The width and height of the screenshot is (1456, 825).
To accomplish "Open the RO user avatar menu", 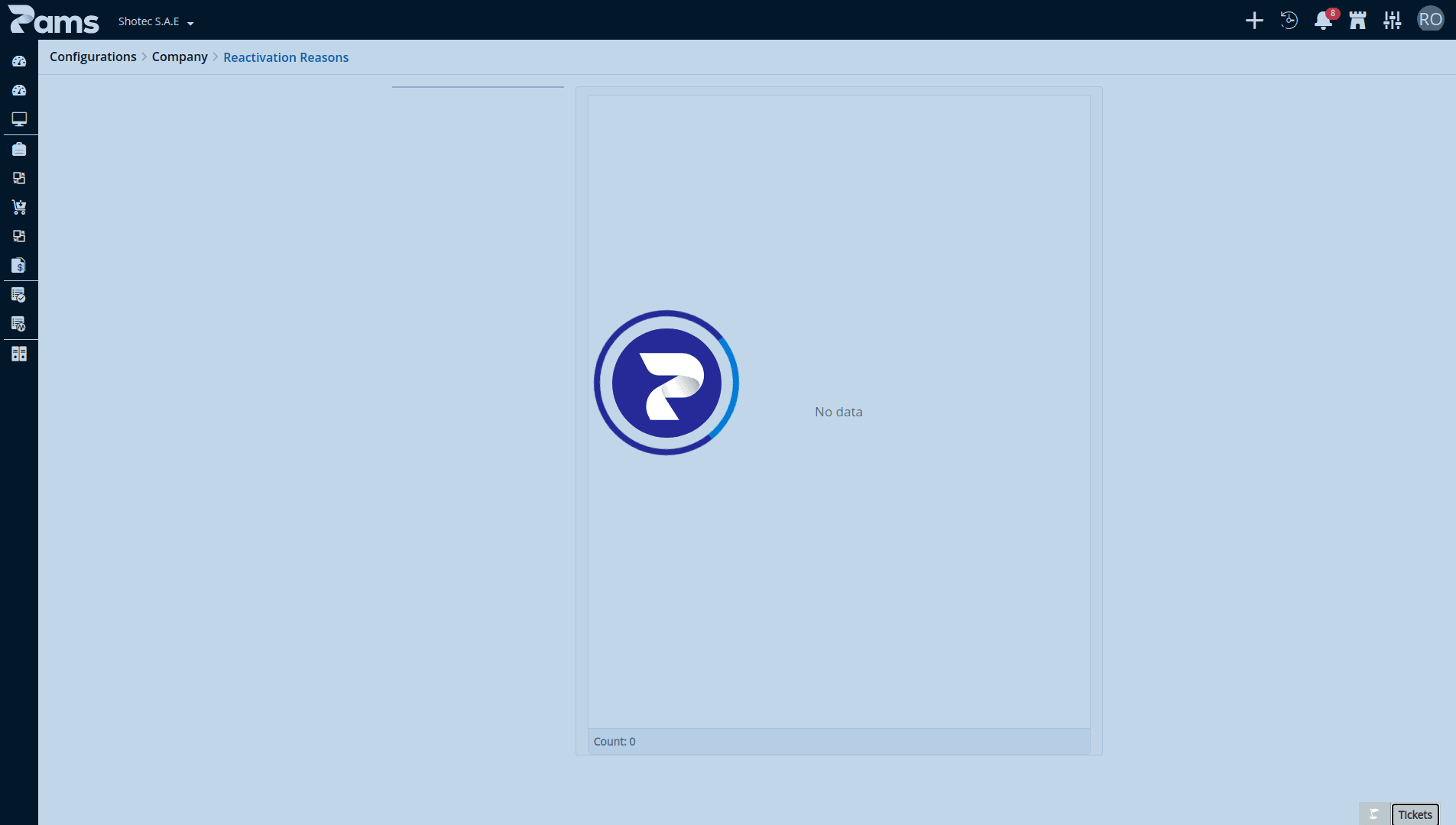I will click(x=1431, y=20).
